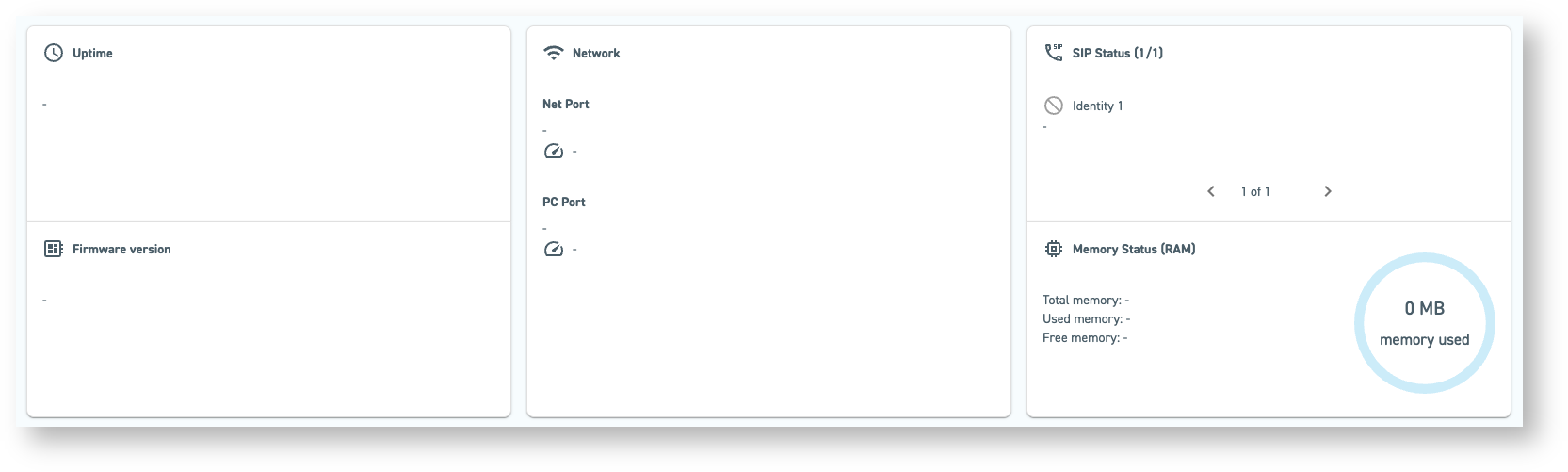The width and height of the screenshot is (1568, 472).
Task: Click the memory used circular gauge
Action: [1424, 323]
